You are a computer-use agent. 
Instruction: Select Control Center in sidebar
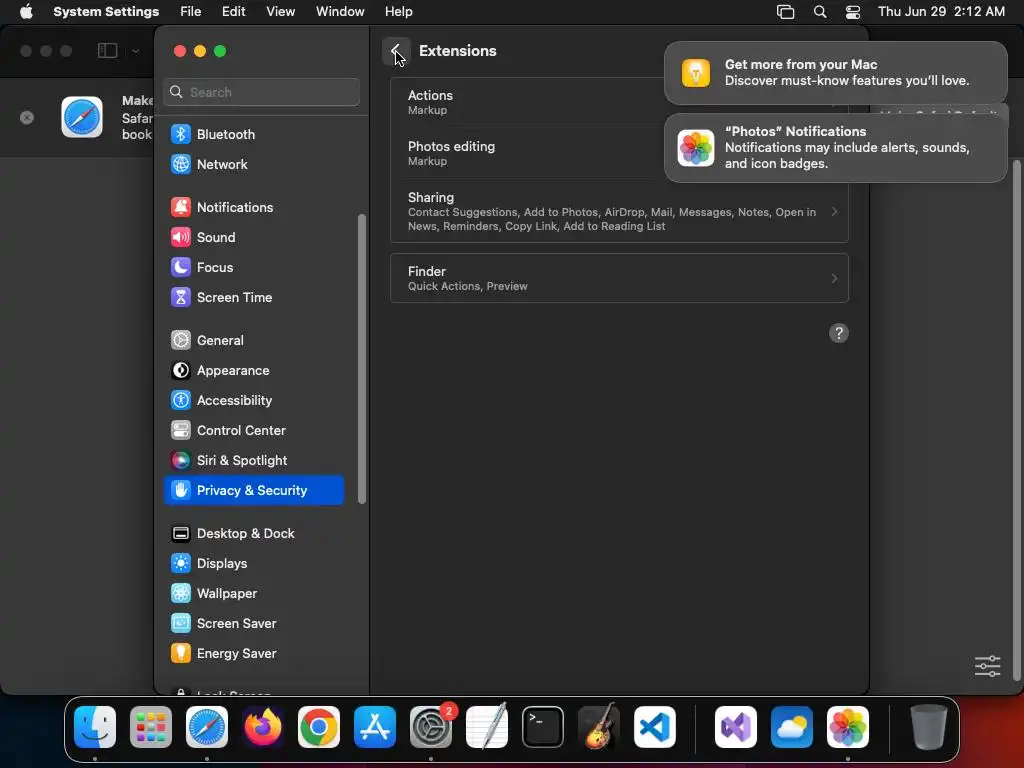pos(254,430)
